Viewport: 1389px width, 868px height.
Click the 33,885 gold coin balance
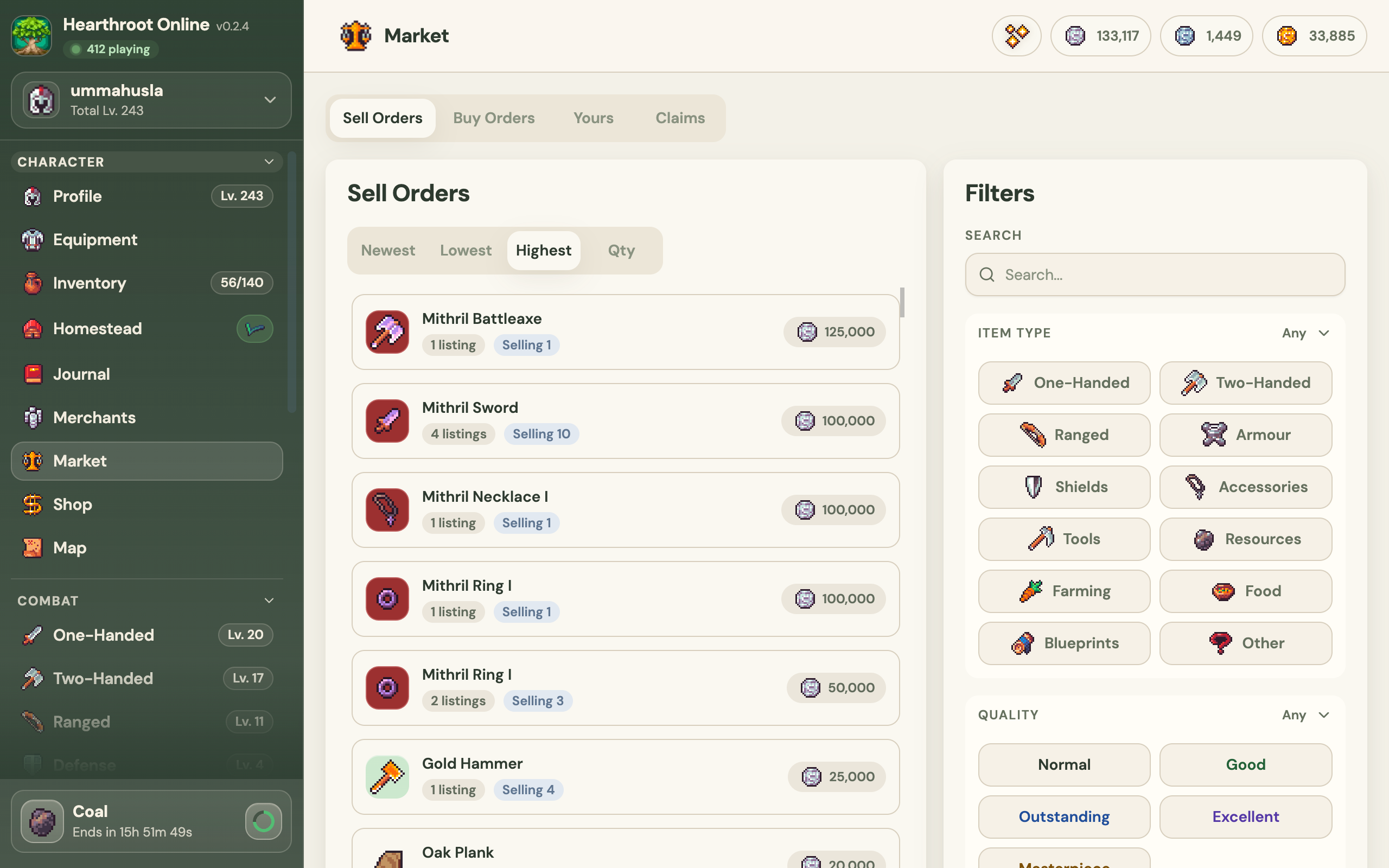pos(1314,36)
